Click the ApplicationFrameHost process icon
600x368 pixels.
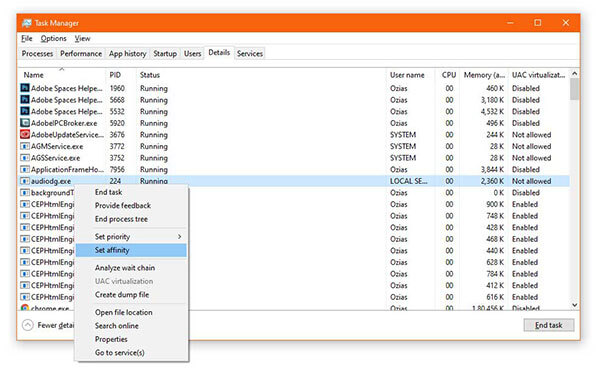(x=25, y=169)
